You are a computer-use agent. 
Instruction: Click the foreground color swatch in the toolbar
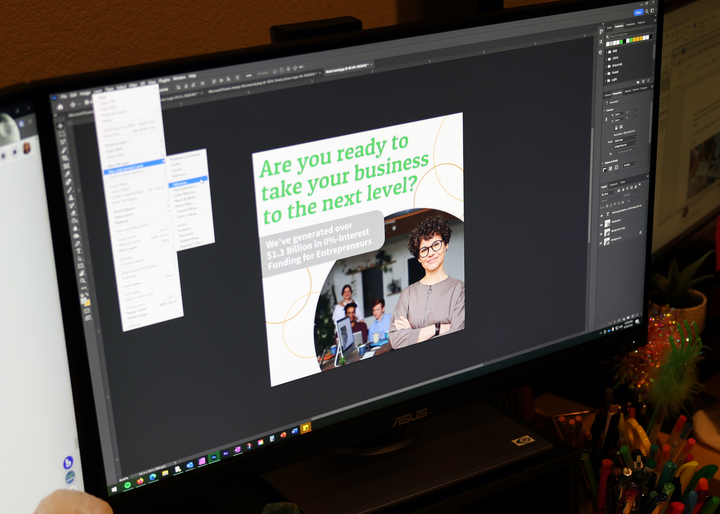point(83,299)
